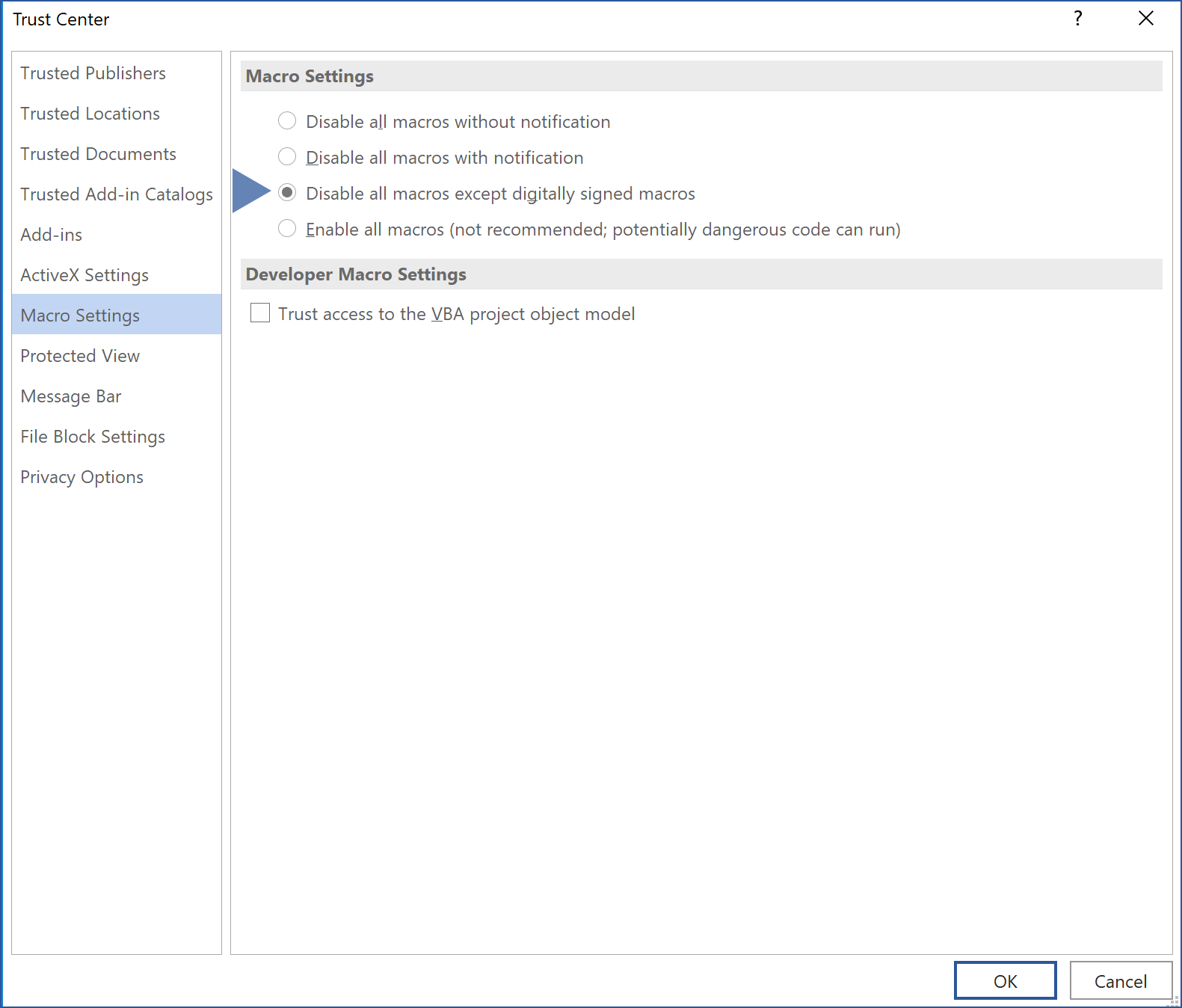Switch to Trusted Locations

point(90,114)
